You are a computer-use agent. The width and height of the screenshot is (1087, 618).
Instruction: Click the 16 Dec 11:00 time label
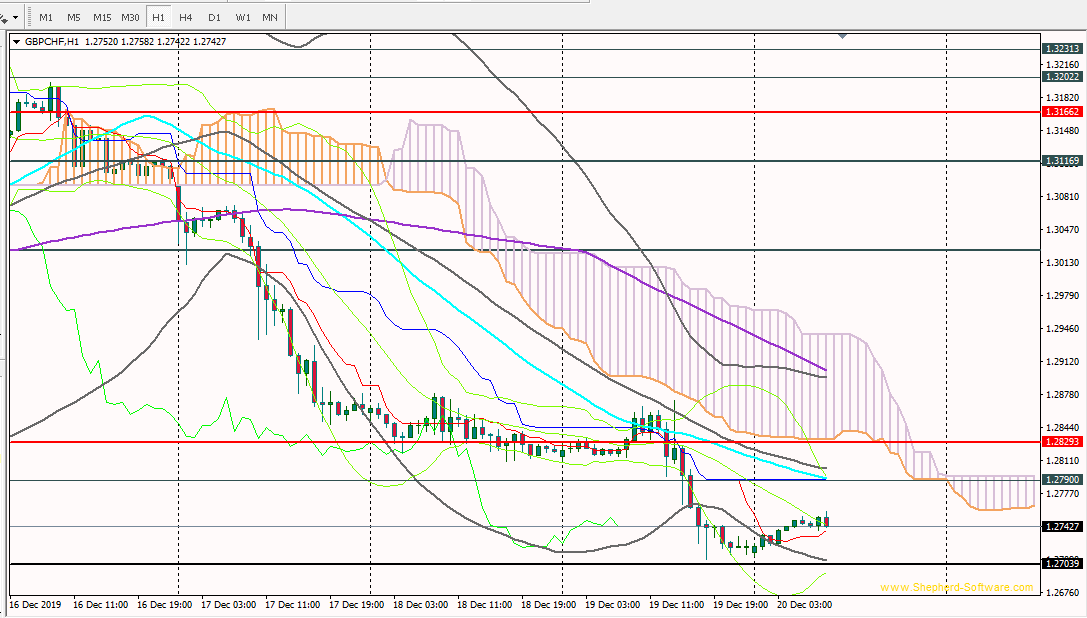pyautogui.click(x=101, y=605)
